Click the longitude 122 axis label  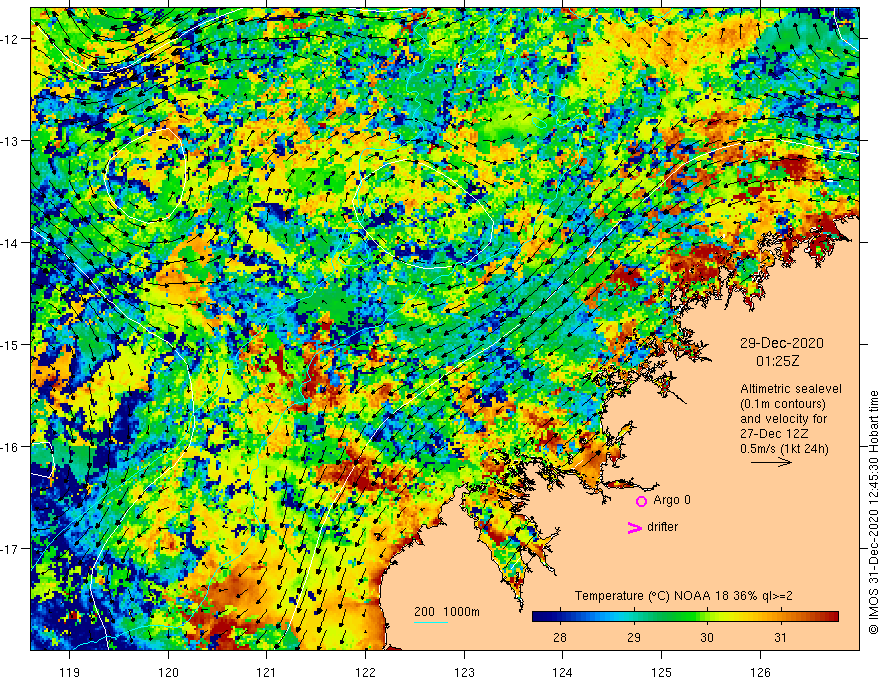(x=365, y=672)
